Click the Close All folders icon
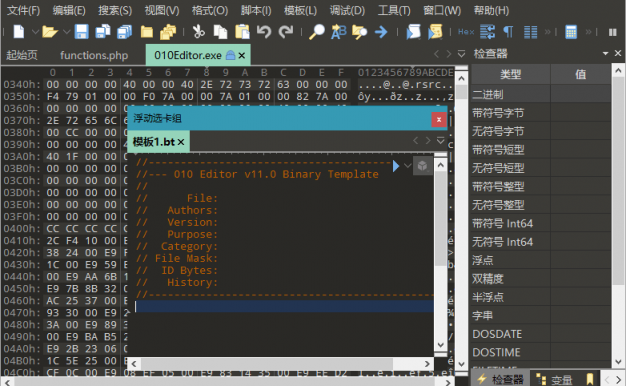626x386 pixels. pos(168,32)
